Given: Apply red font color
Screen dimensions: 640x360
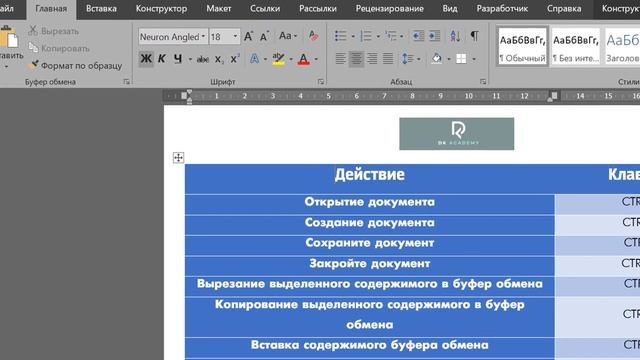Looking at the screenshot, I should pyautogui.click(x=303, y=59).
